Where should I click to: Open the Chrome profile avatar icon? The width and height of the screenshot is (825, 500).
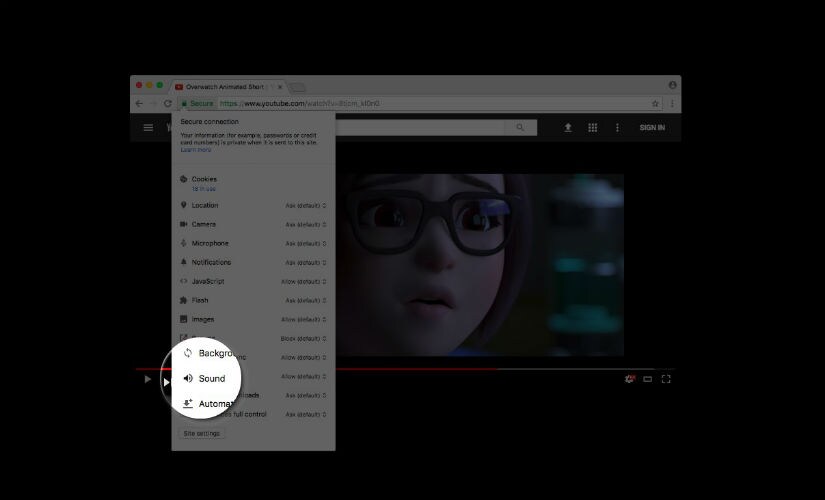(672, 85)
